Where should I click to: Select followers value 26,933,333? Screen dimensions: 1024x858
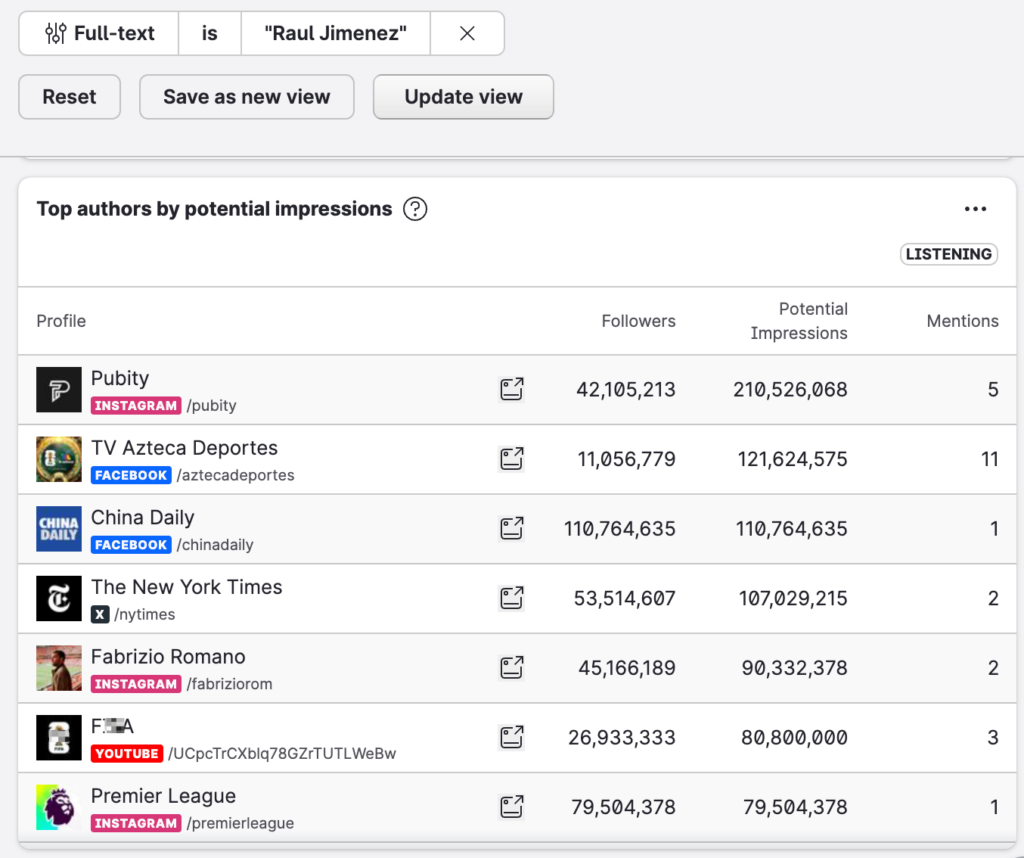coord(622,738)
